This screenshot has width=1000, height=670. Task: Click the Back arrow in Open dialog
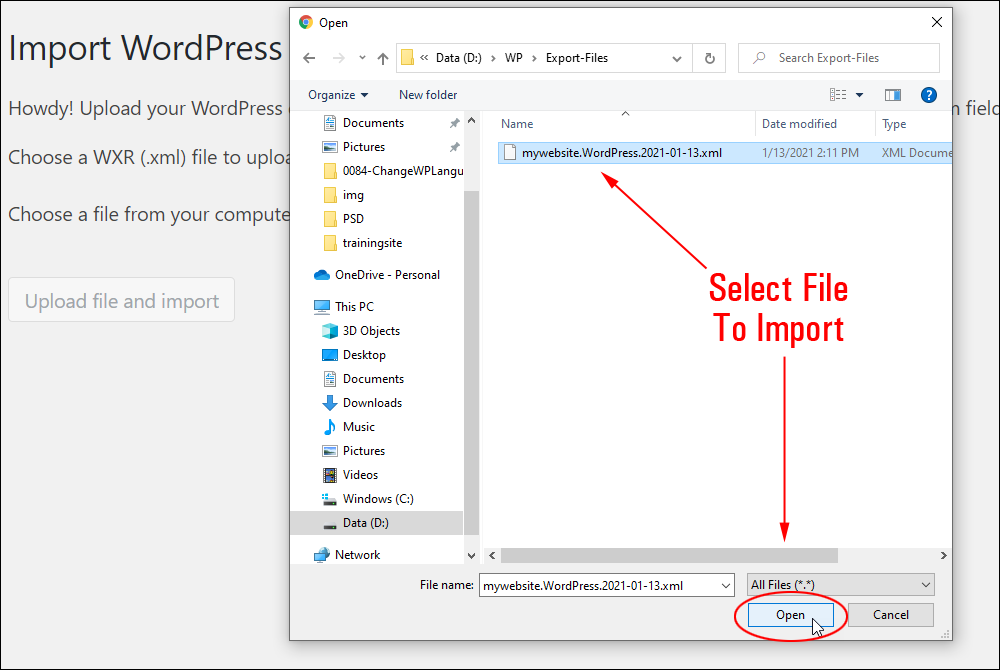click(309, 59)
